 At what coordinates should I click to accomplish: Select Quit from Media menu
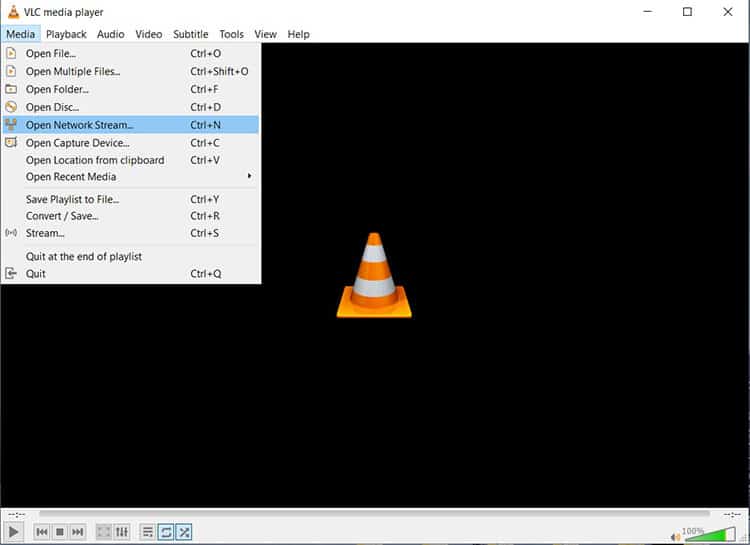pyautogui.click(x=131, y=274)
